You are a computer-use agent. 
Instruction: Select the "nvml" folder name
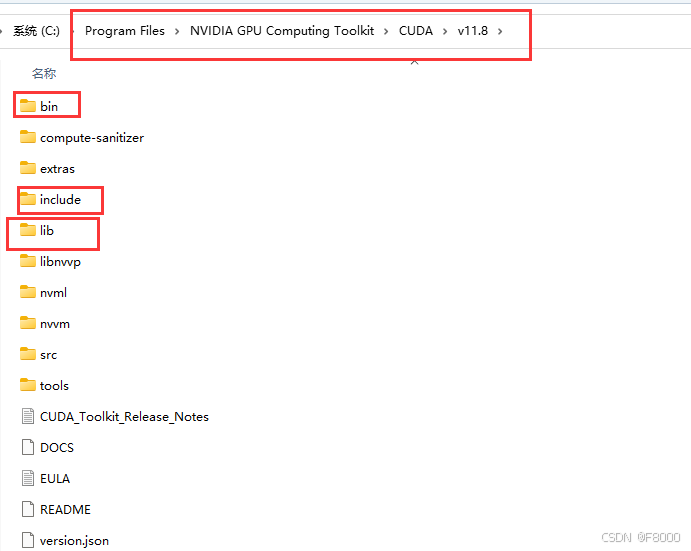[53, 292]
